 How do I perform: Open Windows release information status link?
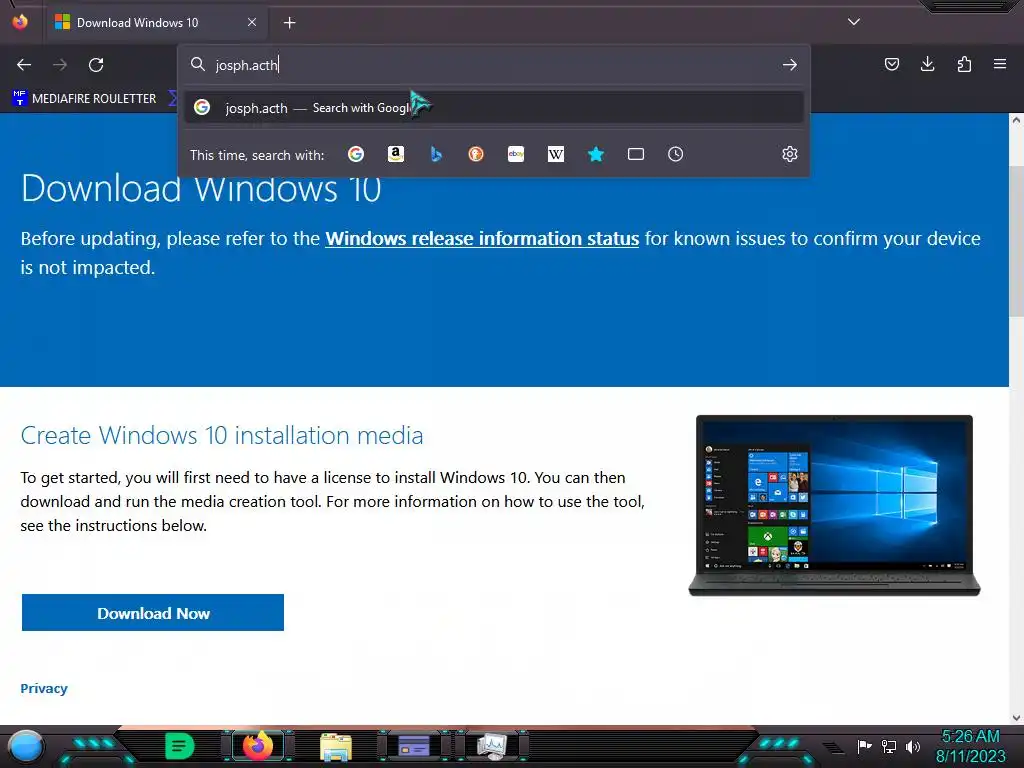click(482, 238)
